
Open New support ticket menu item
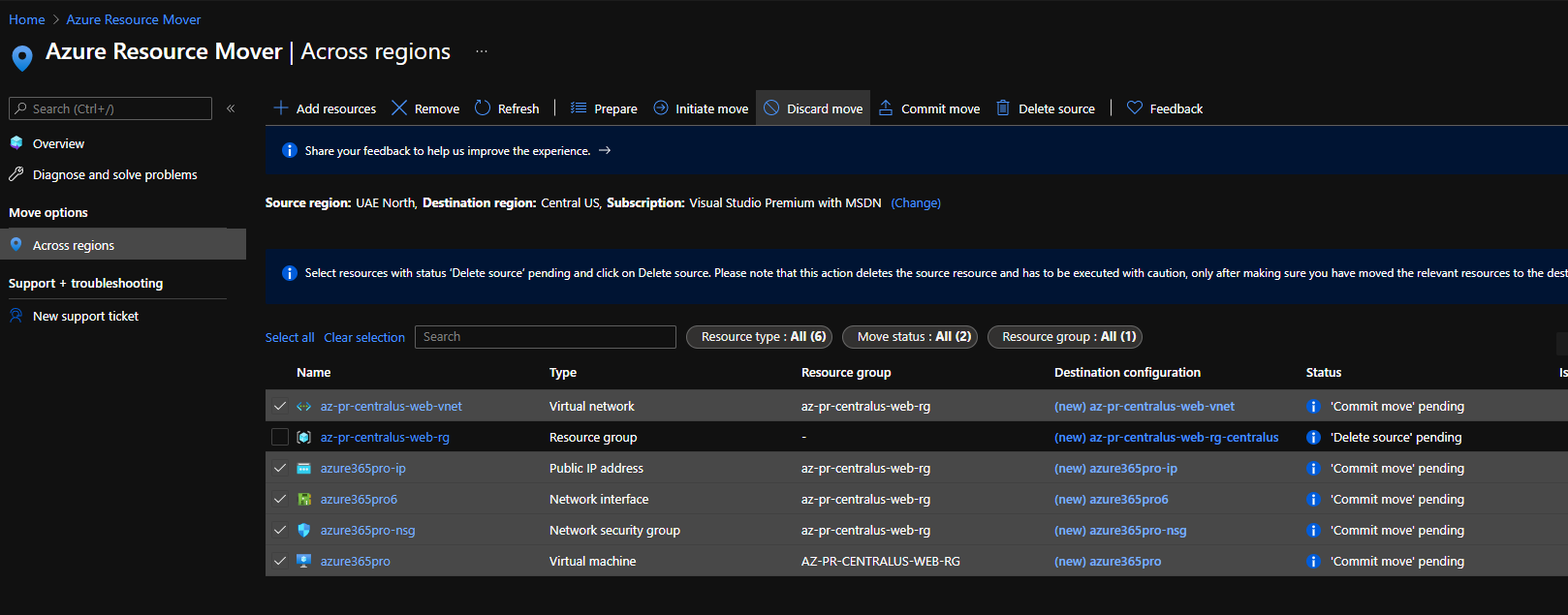[x=85, y=317]
